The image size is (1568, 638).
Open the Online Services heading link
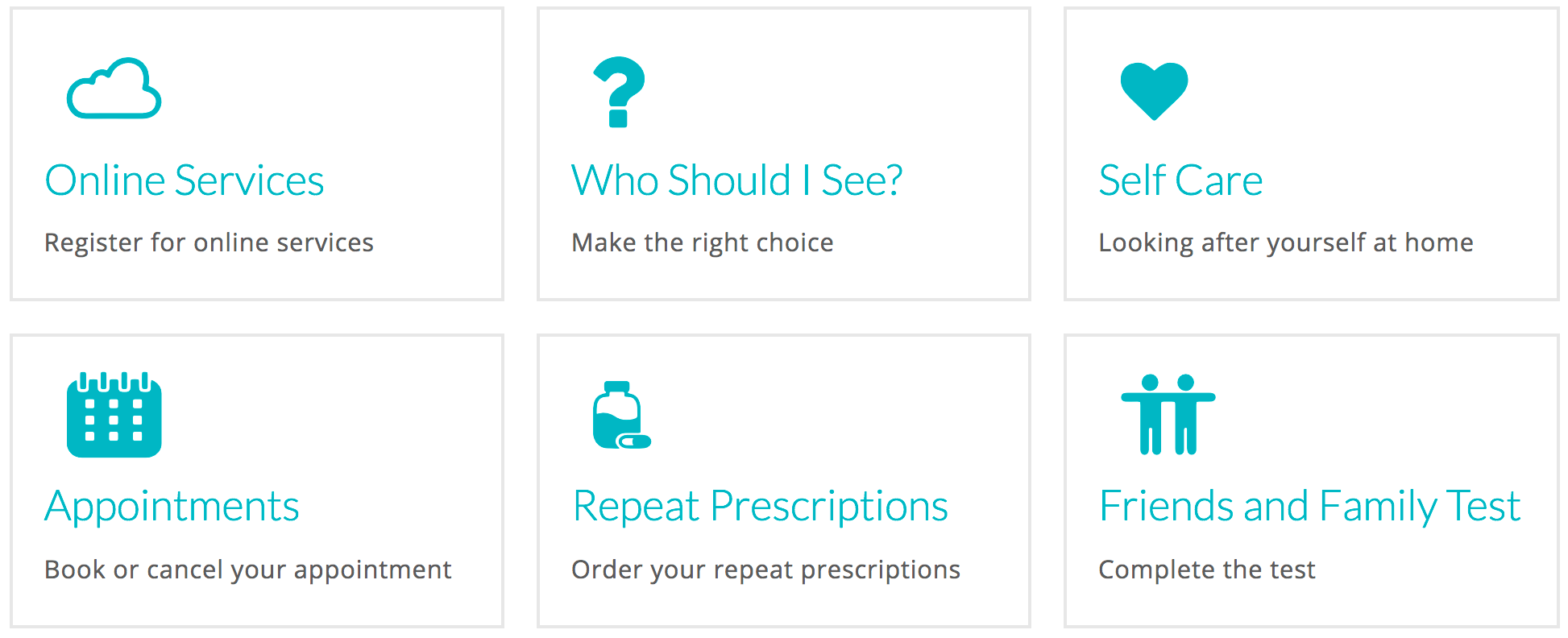(x=185, y=180)
